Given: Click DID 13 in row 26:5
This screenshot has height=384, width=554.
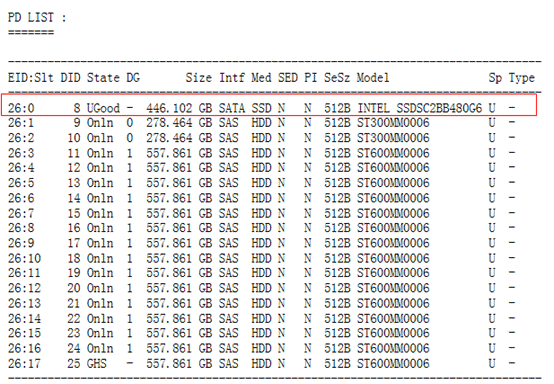Looking at the screenshot, I should (x=73, y=183).
